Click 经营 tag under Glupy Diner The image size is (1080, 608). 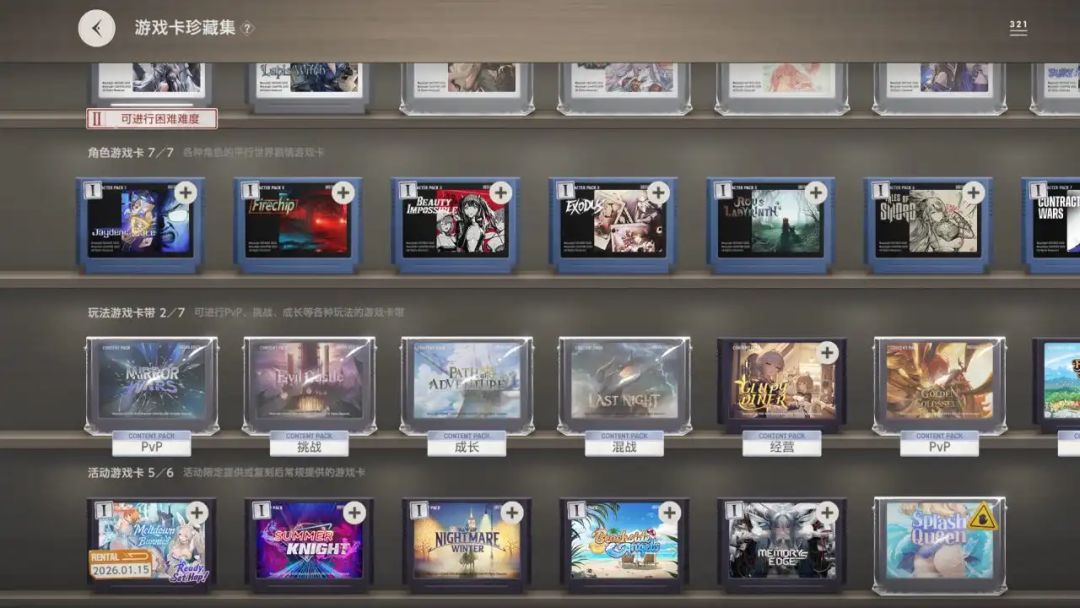click(782, 443)
